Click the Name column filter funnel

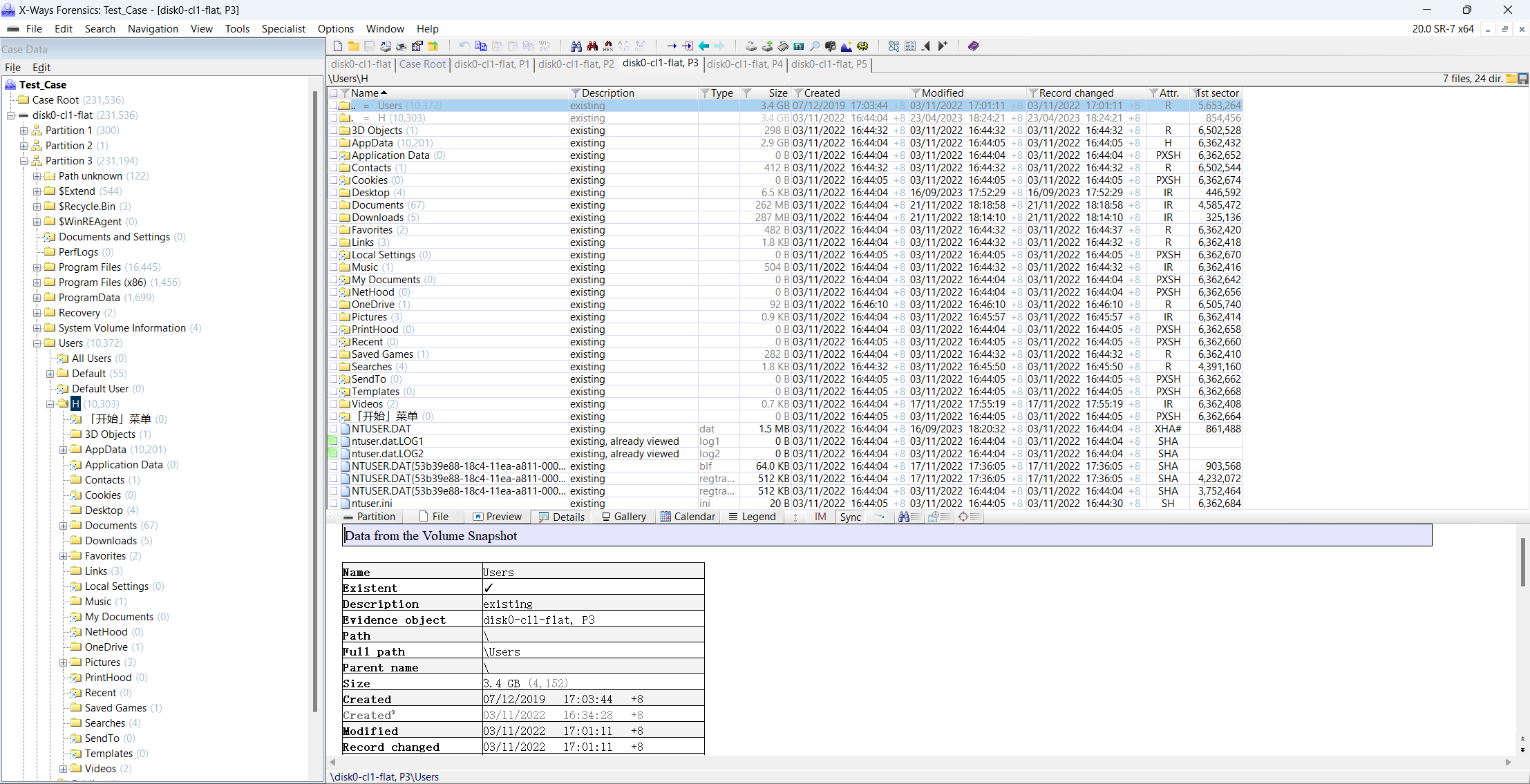coord(345,93)
